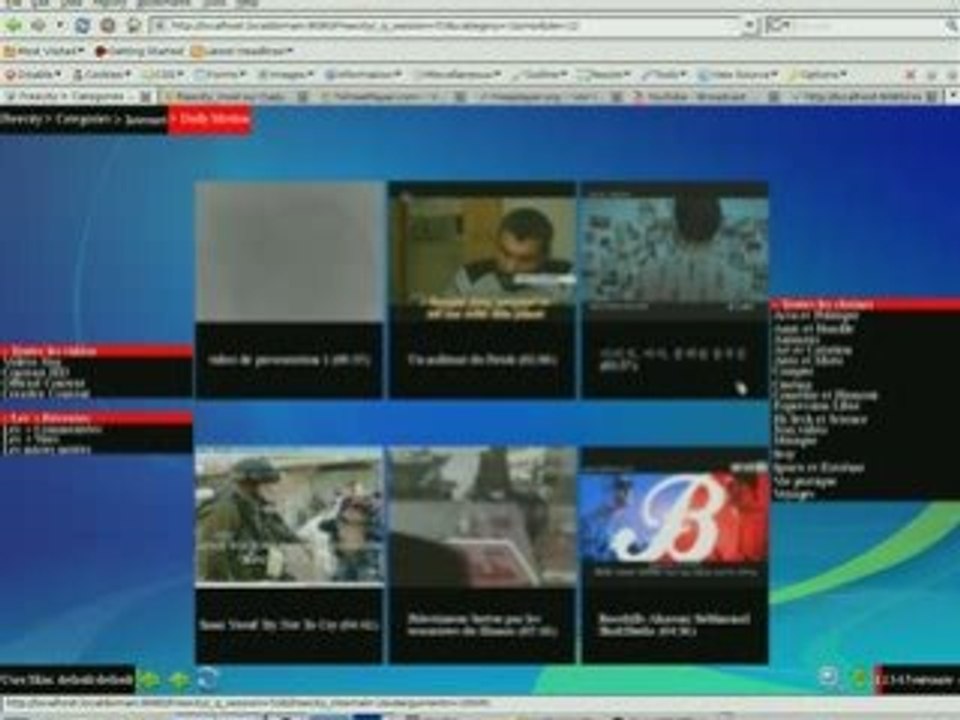
Task: Click the caption under the blank grey thumbnail
Action: tap(289, 360)
